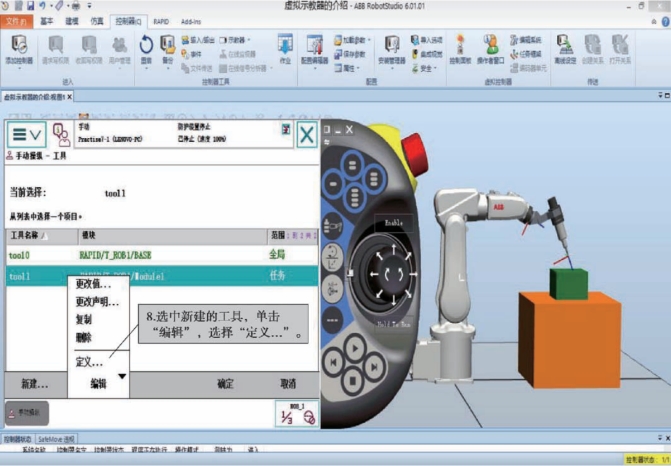Screen dimensions: 671x466
Task: Open the Installation Manager (安装管理器)
Action: click(x=392, y=49)
